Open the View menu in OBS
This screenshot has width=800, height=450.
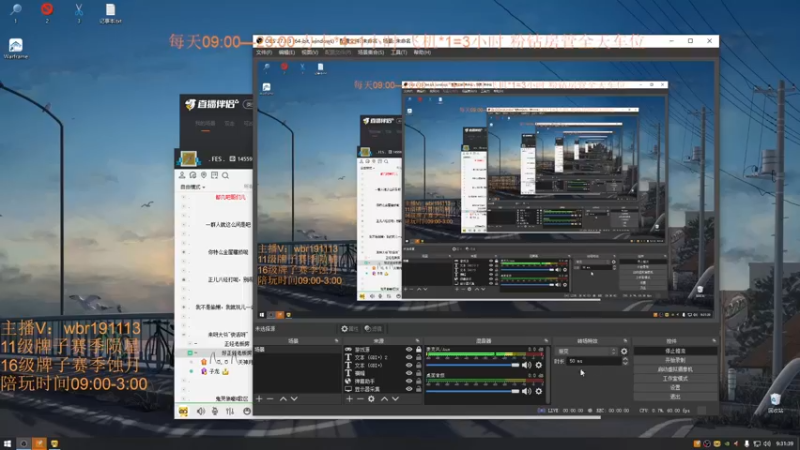click(310, 53)
